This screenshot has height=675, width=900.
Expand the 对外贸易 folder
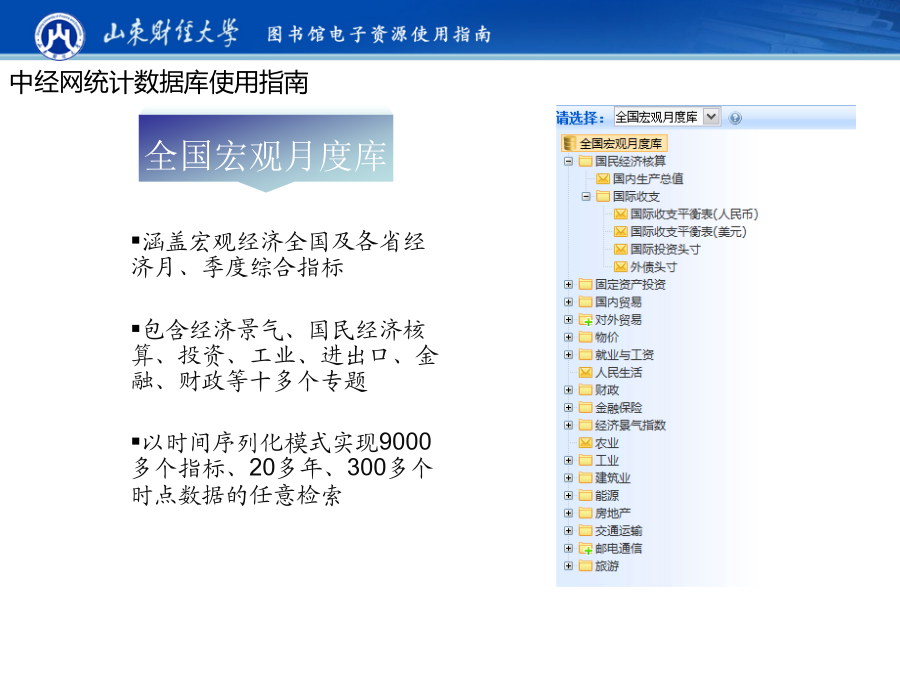(x=568, y=319)
